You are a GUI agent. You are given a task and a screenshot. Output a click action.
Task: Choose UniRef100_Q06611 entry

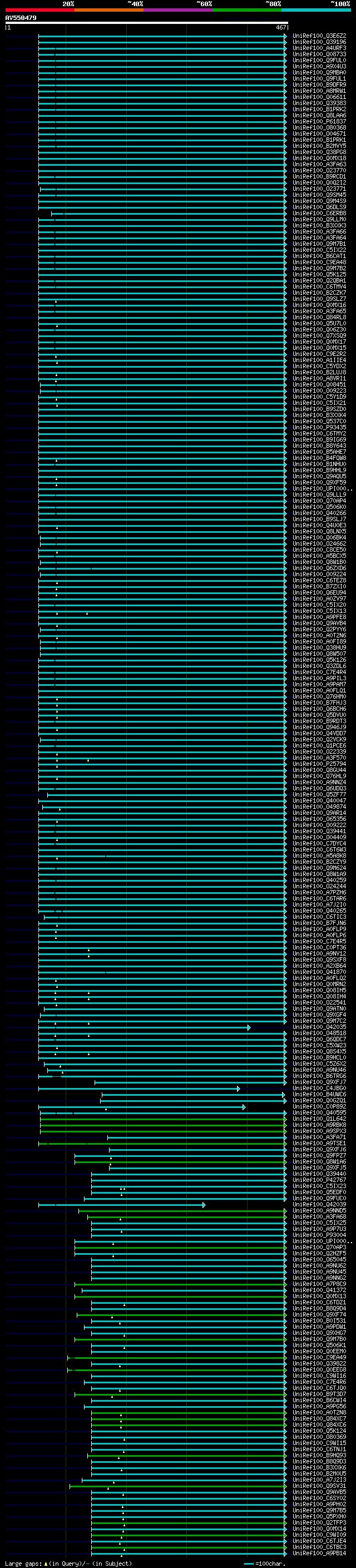point(319,97)
